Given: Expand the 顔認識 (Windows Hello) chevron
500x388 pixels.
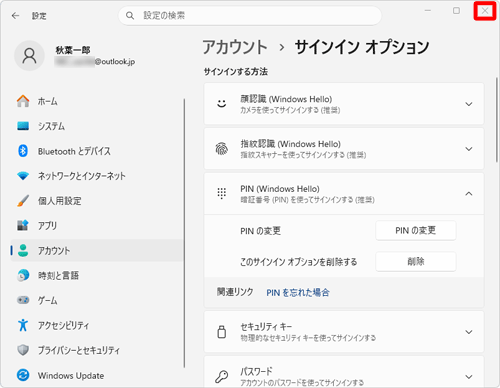Looking at the screenshot, I should 469,104.
